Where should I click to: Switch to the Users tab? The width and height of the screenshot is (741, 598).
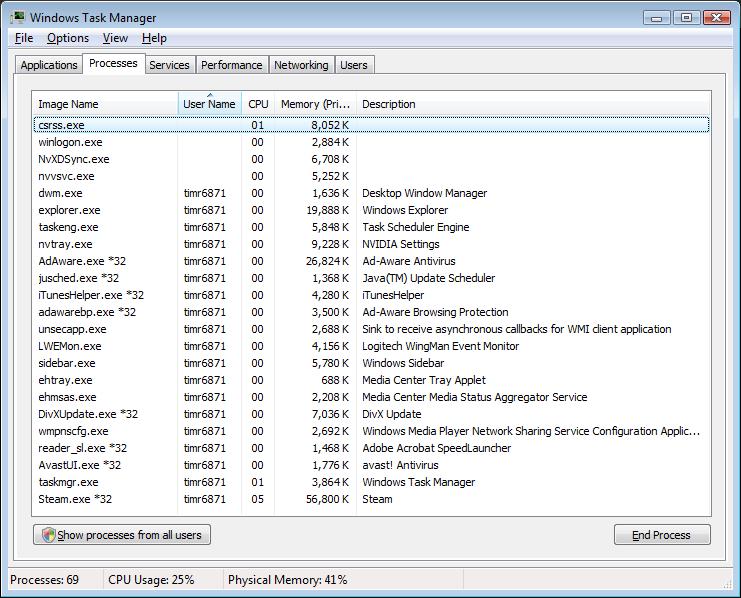click(354, 65)
